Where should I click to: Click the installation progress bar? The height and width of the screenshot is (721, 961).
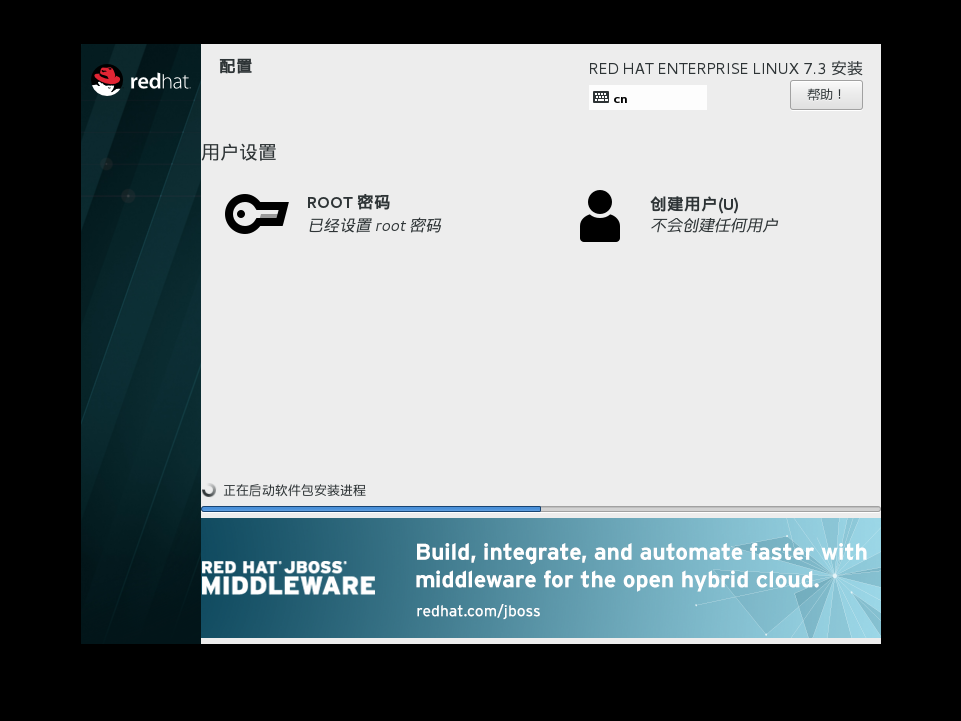click(x=541, y=509)
